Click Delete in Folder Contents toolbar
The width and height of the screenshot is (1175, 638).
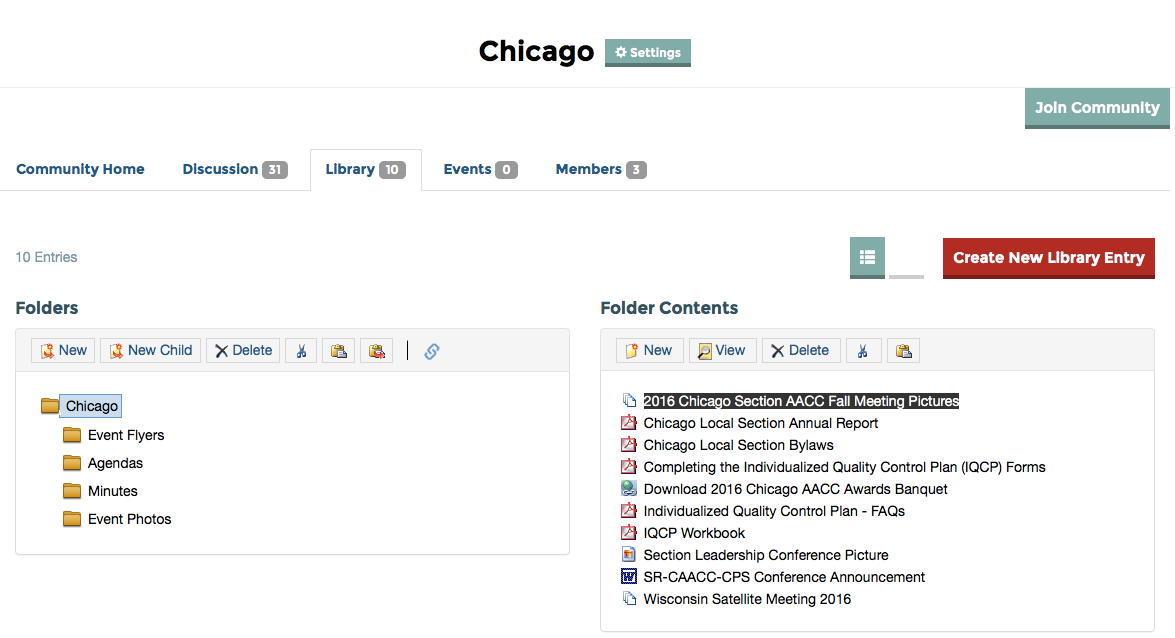click(x=801, y=351)
